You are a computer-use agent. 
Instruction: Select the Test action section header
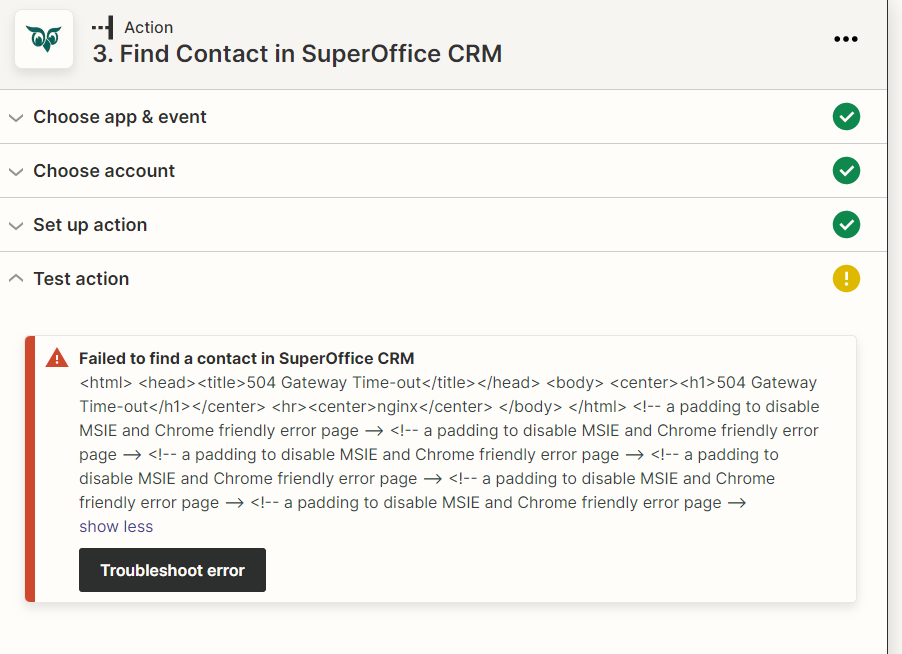tap(443, 278)
